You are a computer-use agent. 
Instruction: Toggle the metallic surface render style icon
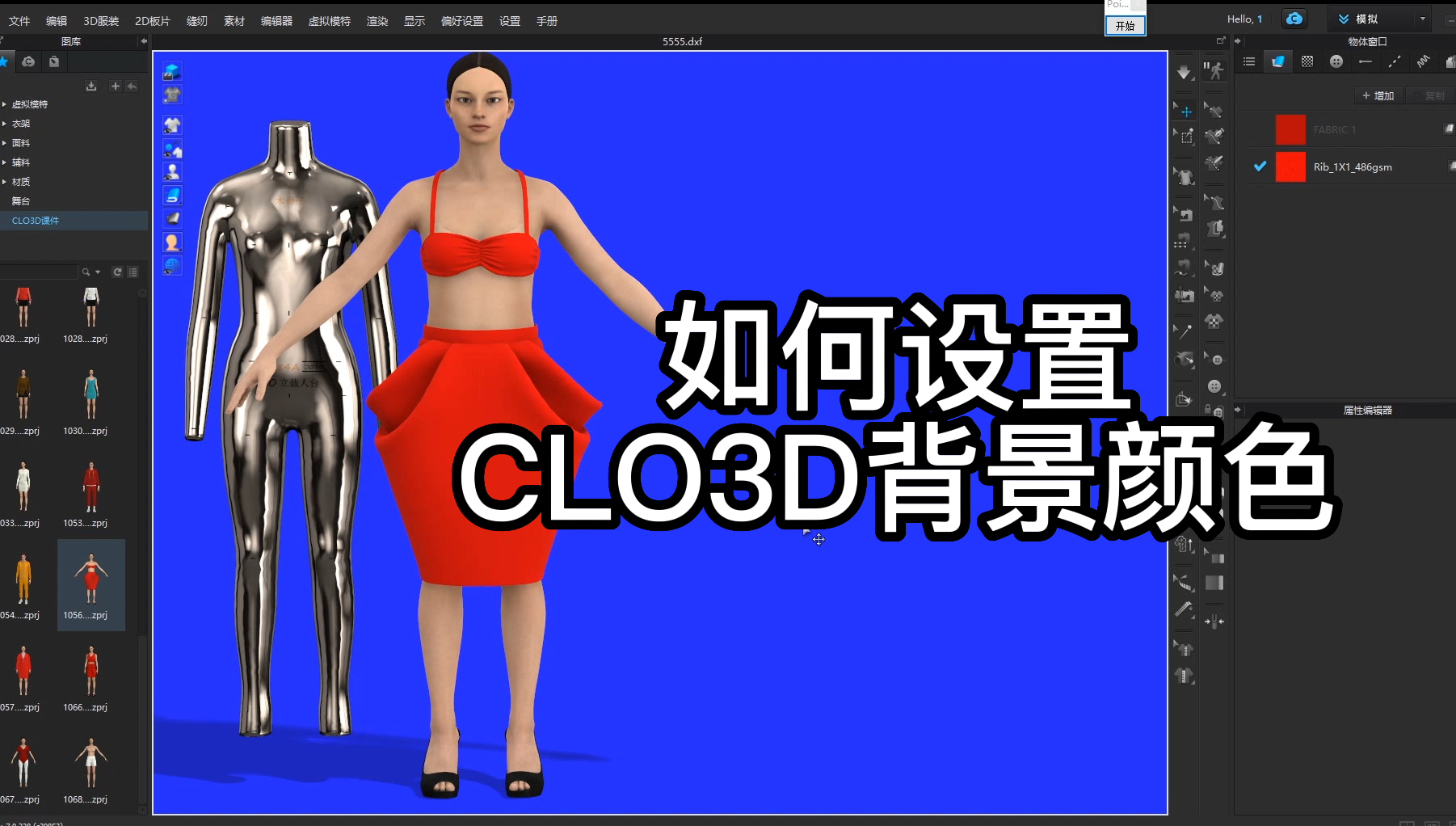[x=171, y=219]
